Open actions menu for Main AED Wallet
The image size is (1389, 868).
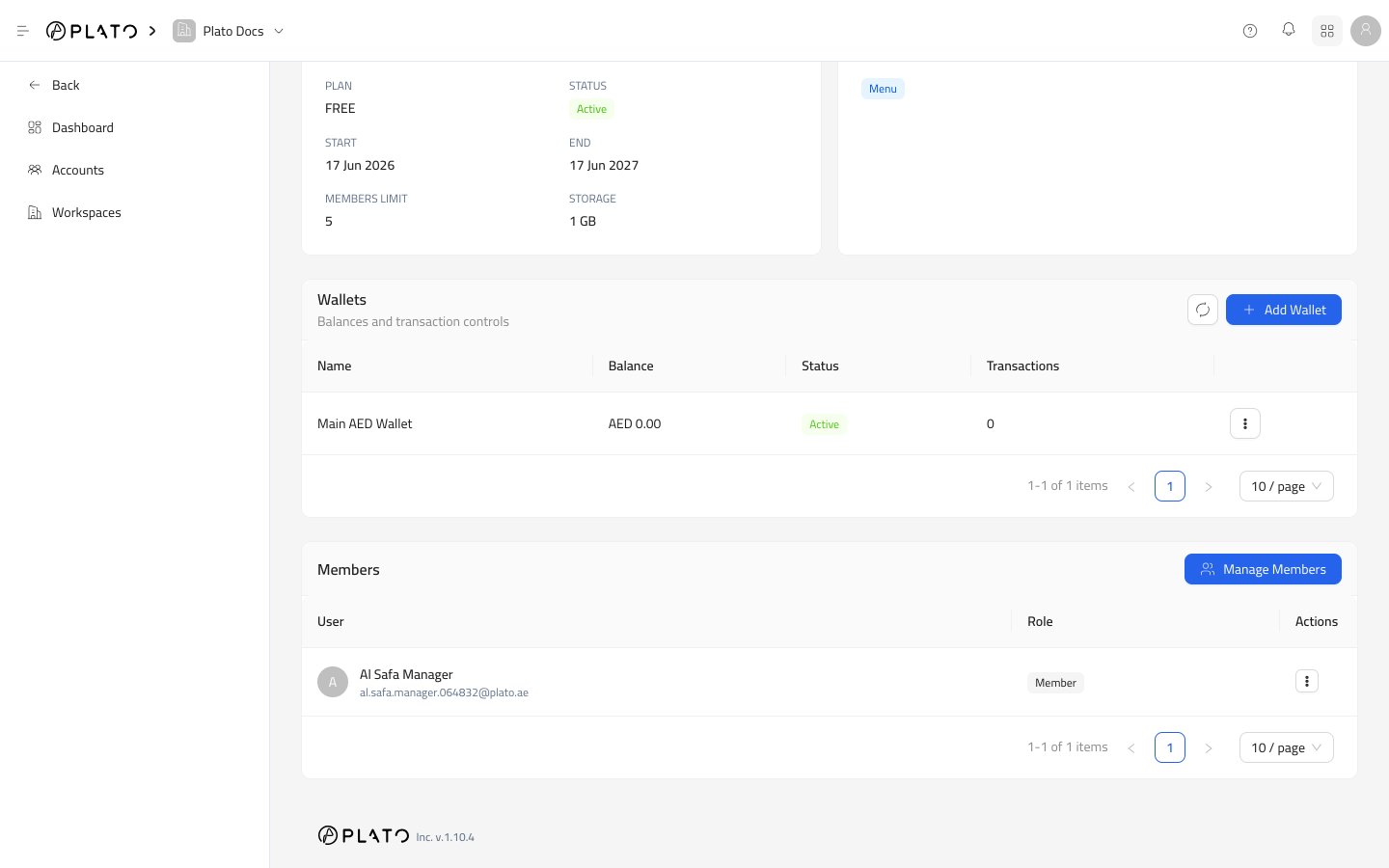(x=1245, y=423)
